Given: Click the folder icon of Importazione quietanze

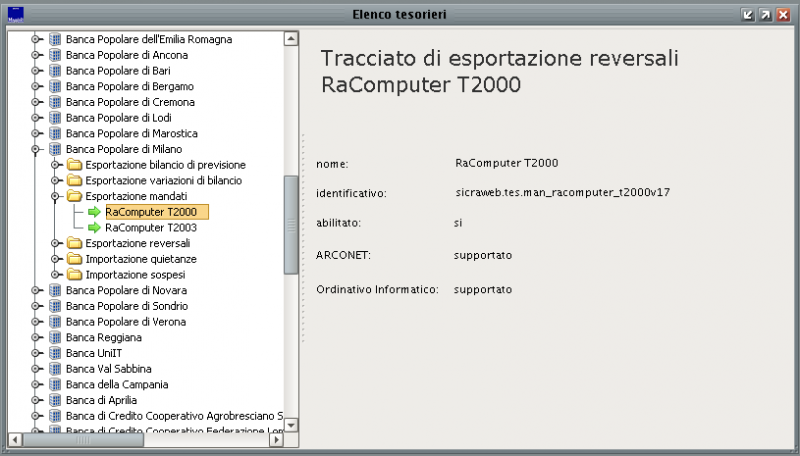Looking at the screenshot, I should point(74,259).
